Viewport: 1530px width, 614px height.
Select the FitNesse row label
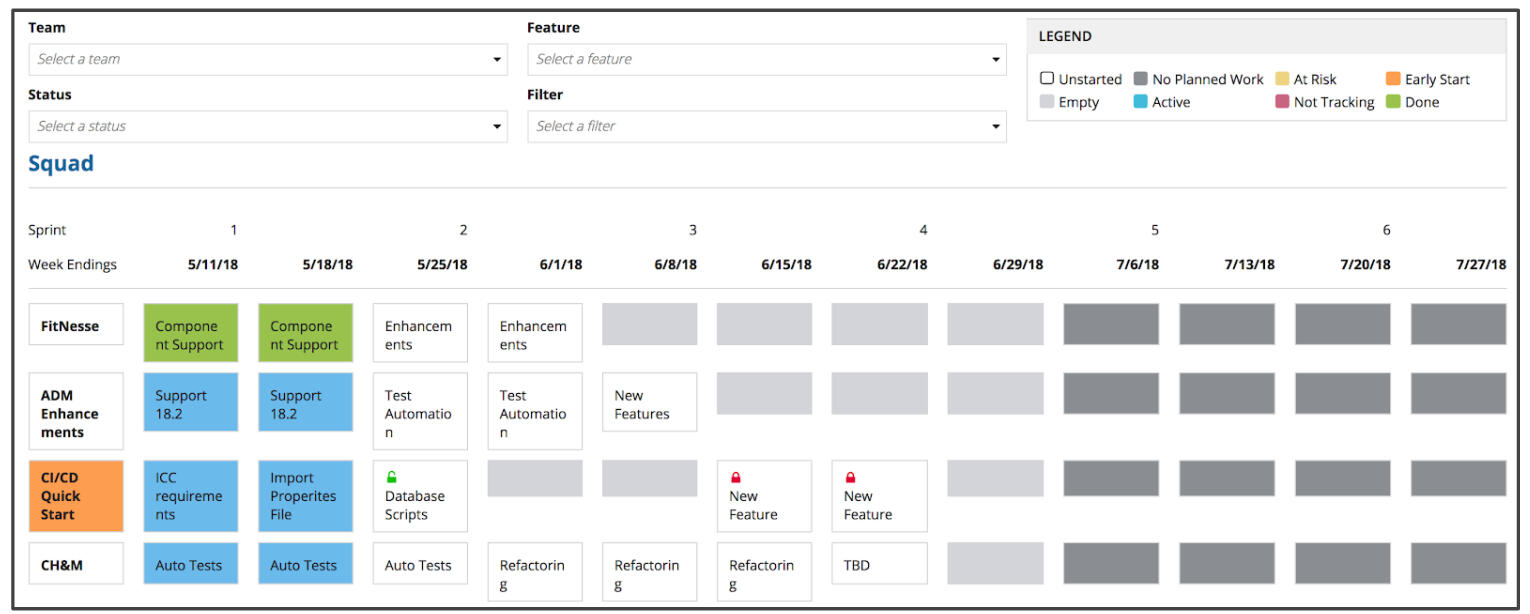click(76, 325)
